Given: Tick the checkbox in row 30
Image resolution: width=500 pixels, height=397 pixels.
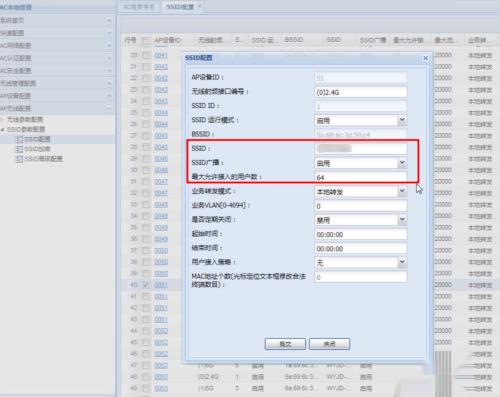Looking at the screenshot, I should pyautogui.click(x=146, y=170).
